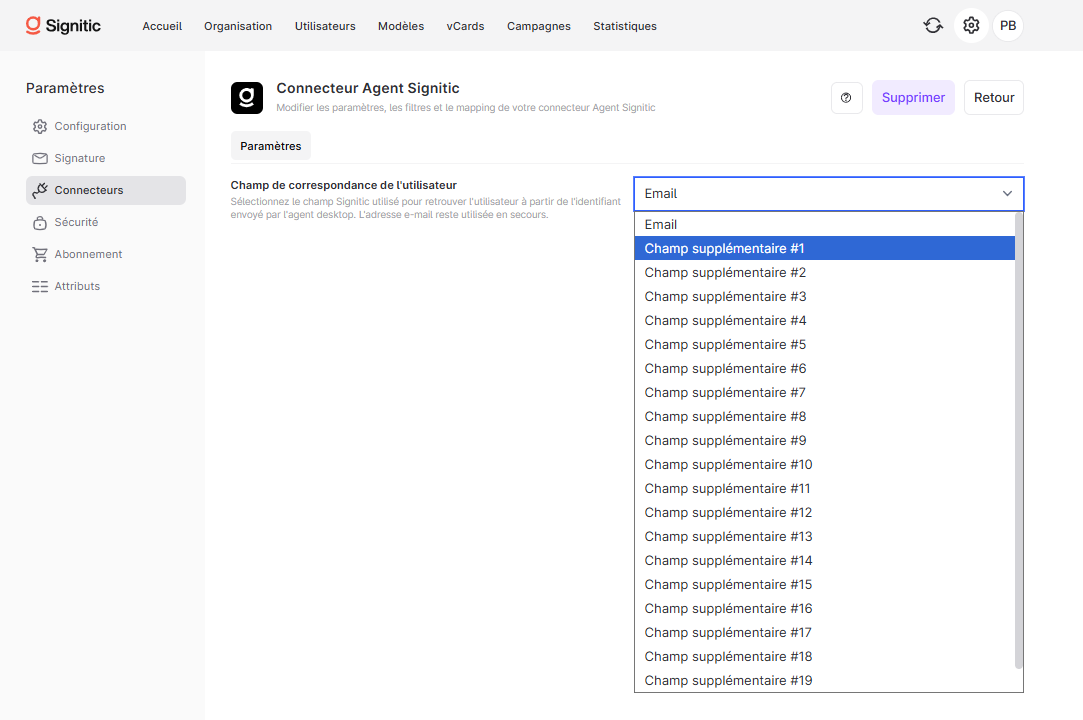Open Campagnes in top navigation
1083x720 pixels.
click(539, 26)
